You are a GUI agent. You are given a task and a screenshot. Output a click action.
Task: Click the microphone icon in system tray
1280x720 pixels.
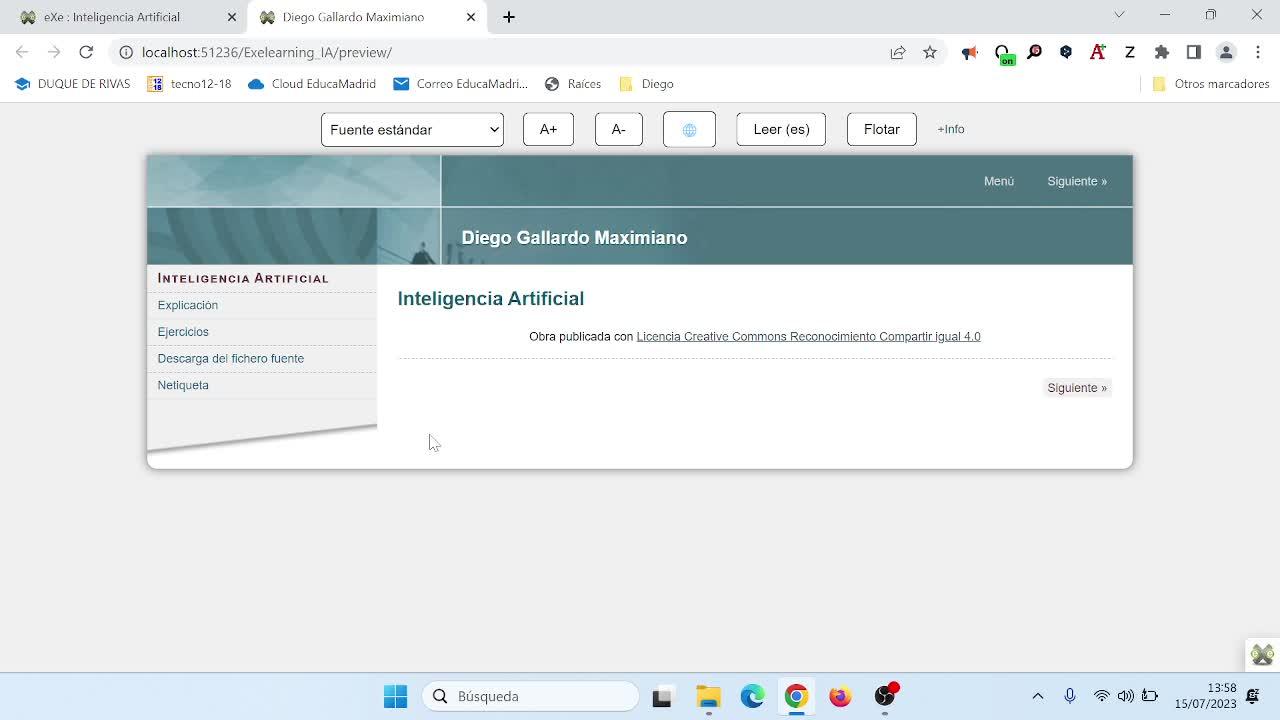(1070, 696)
